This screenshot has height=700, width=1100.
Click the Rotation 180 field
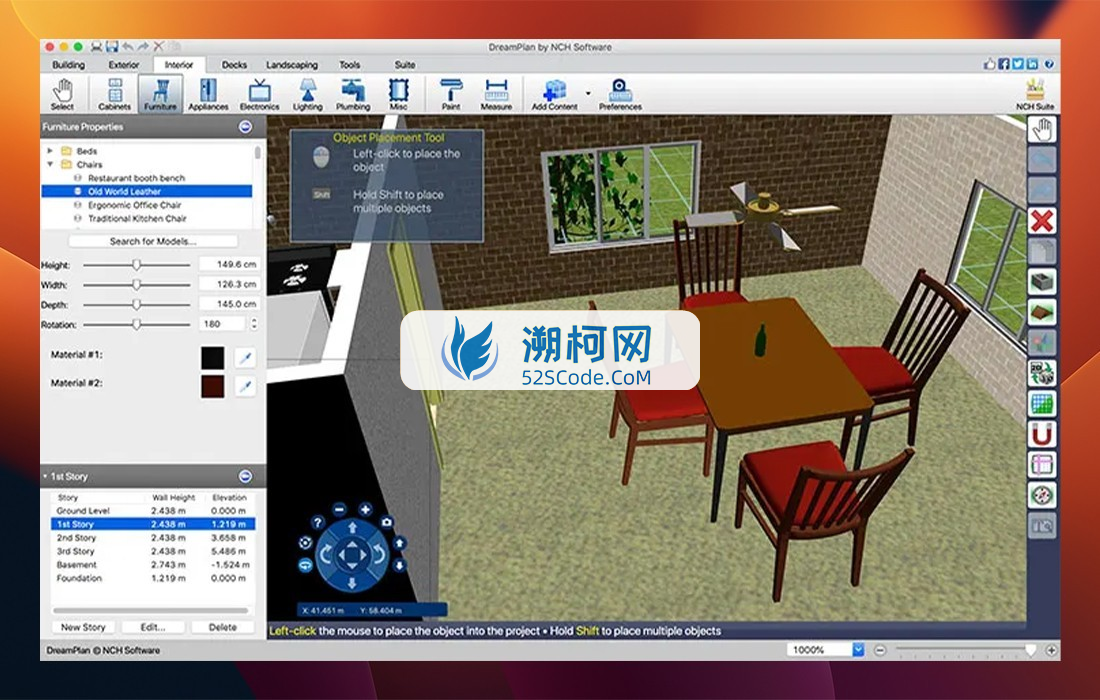(x=222, y=324)
